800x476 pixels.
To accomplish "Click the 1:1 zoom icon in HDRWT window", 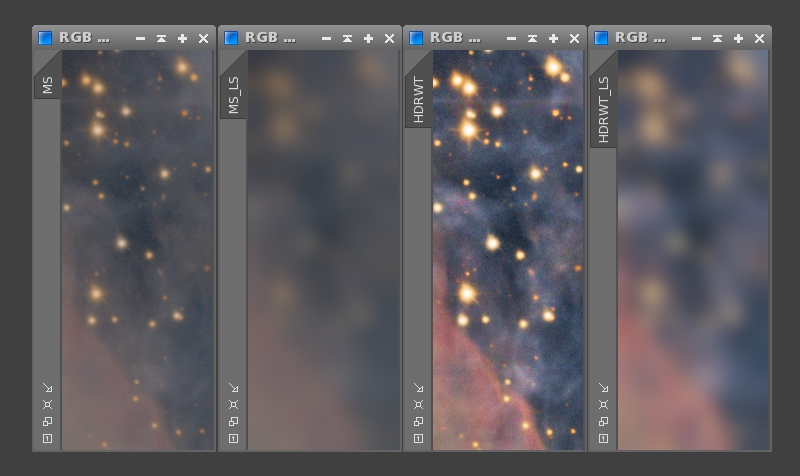I will [418, 439].
